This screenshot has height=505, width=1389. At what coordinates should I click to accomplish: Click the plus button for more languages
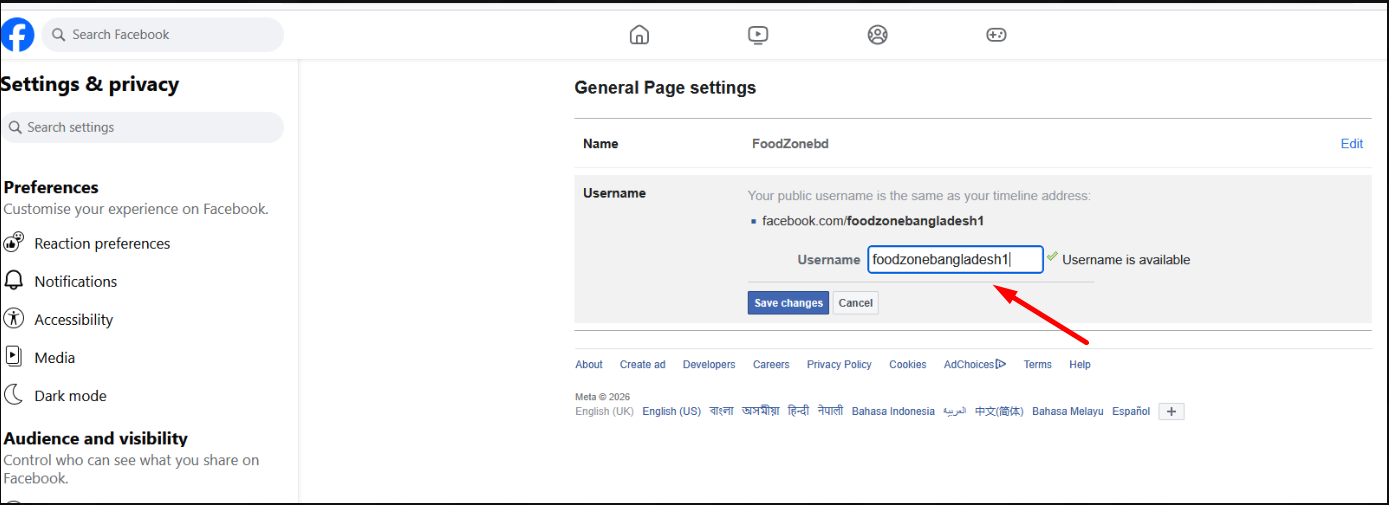tap(1172, 411)
